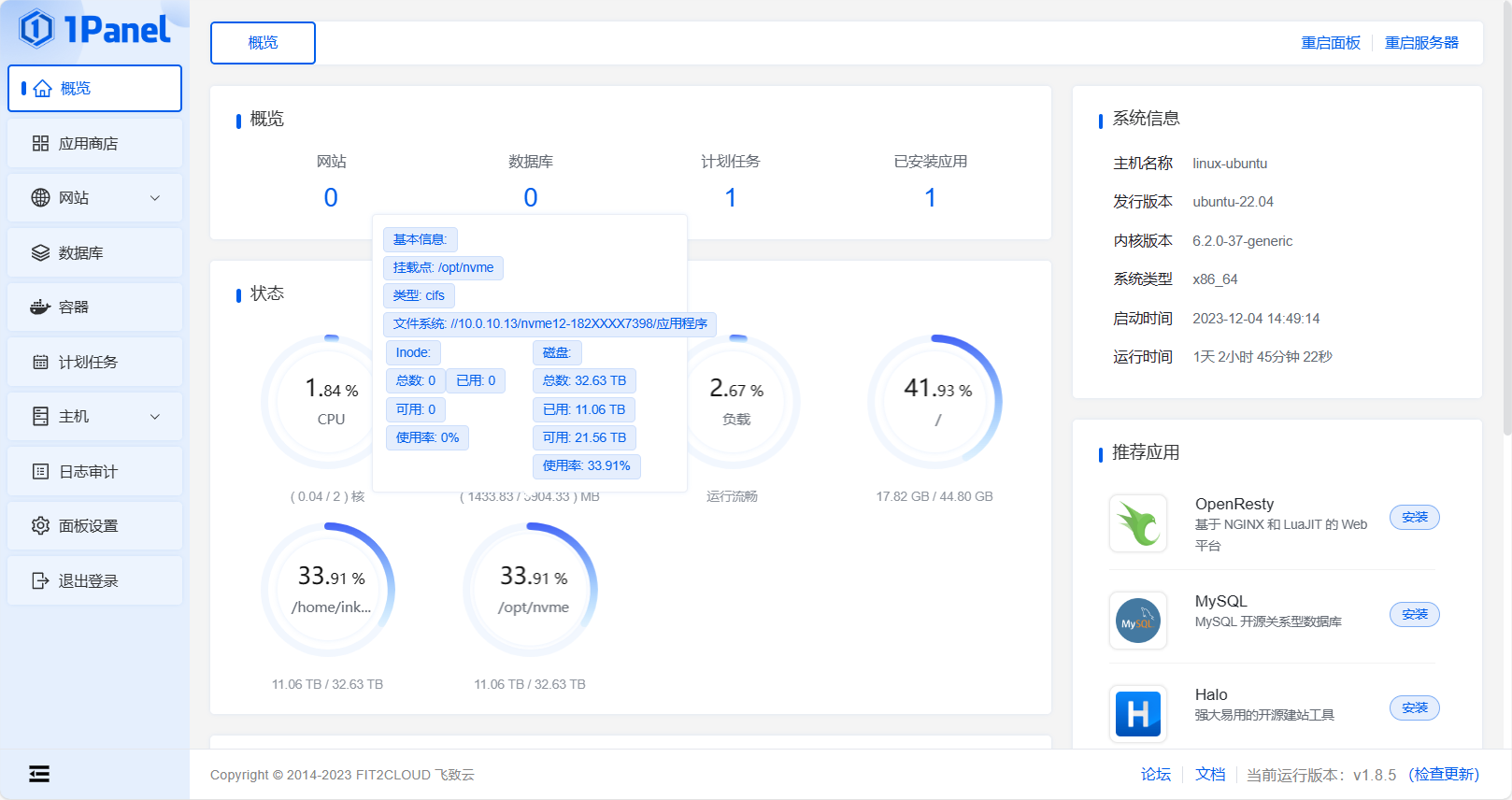1512x800 pixels.
Task: Click the root disk 41.93% gauge
Action: [935, 402]
